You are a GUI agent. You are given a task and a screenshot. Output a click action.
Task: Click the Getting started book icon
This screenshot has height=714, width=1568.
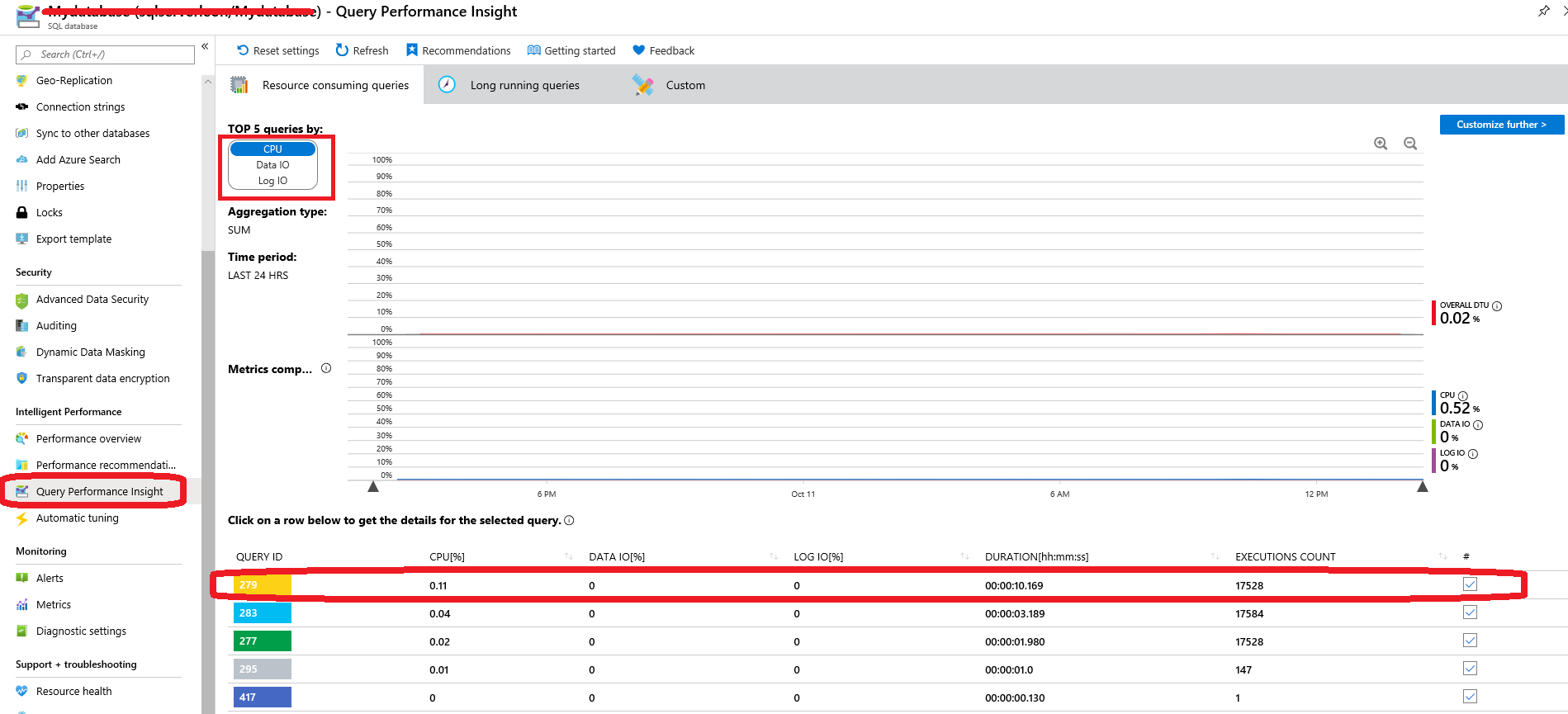coord(534,50)
